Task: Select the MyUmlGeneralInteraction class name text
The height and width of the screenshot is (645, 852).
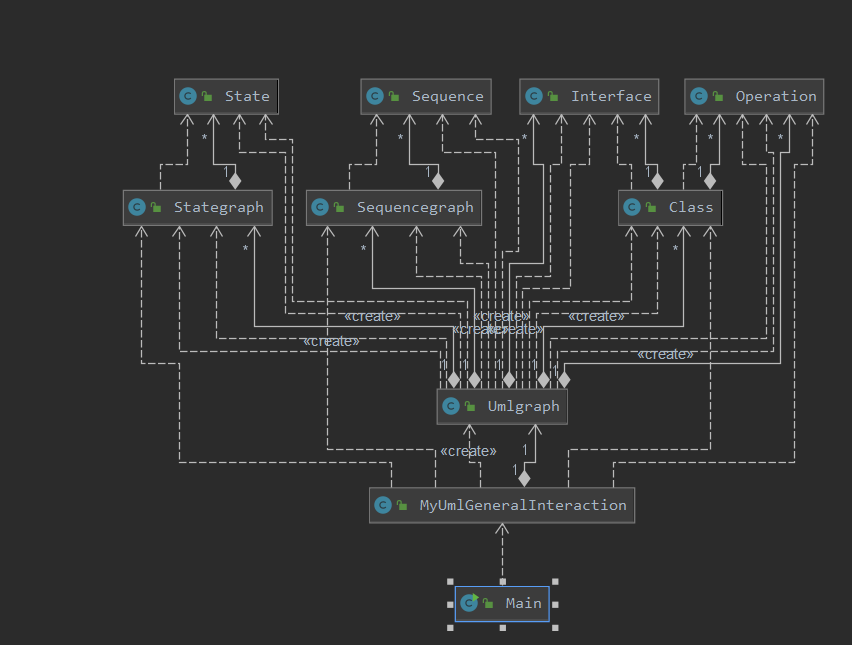Action: pyautogui.click(x=523, y=505)
